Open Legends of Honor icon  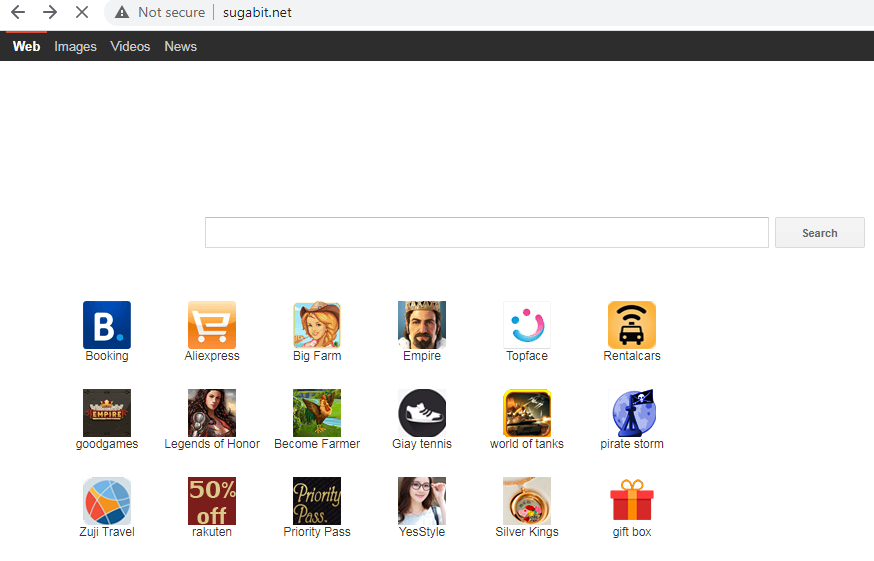click(x=212, y=413)
